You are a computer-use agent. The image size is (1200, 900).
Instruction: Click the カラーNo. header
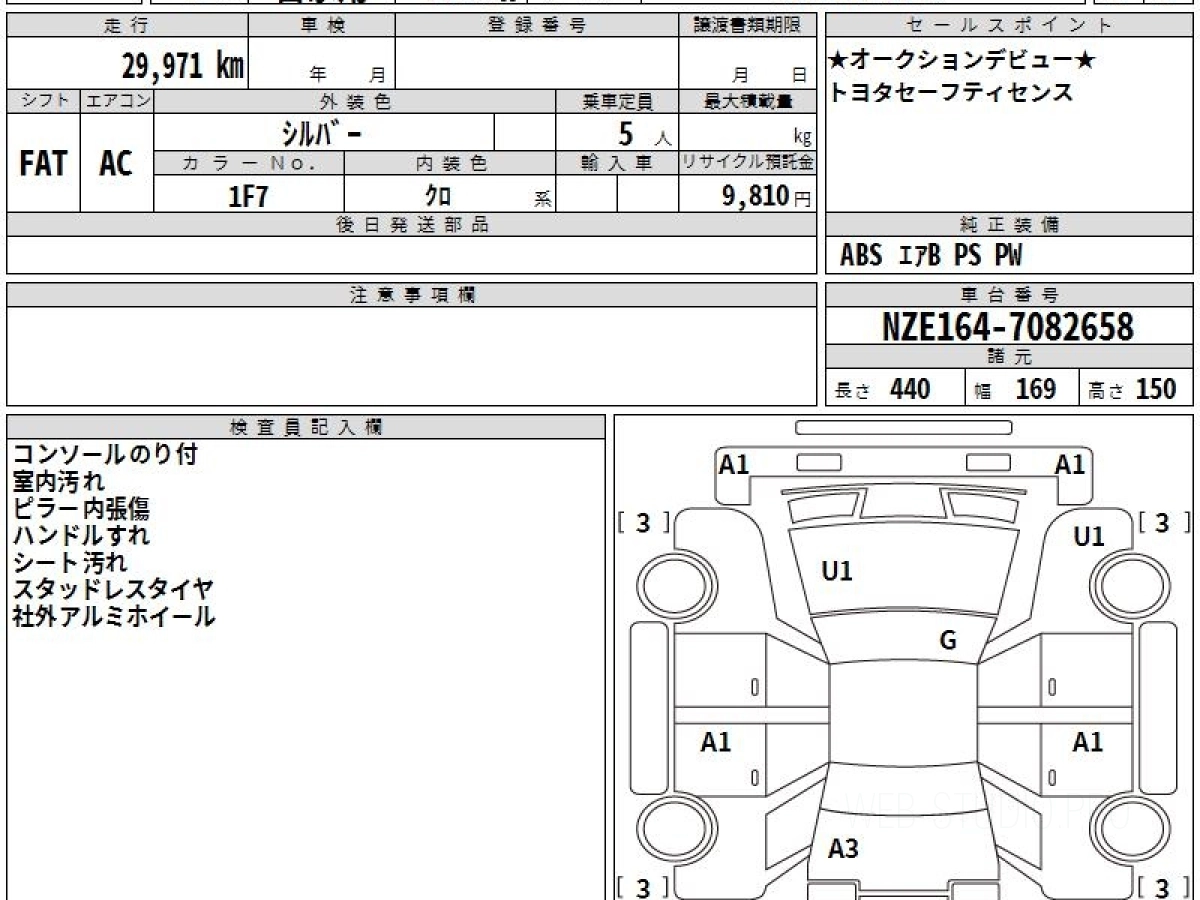tap(249, 163)
